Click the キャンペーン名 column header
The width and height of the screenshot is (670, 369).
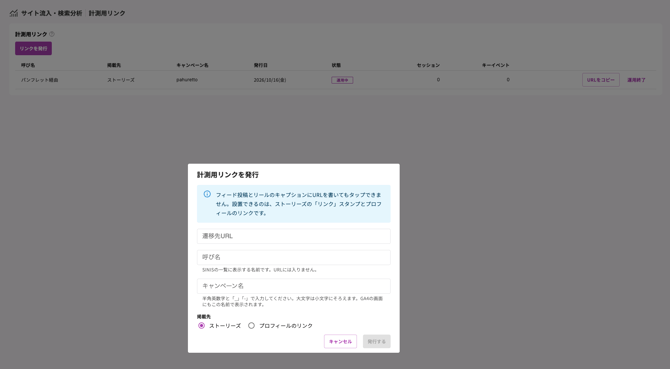[x=192, y=65]
